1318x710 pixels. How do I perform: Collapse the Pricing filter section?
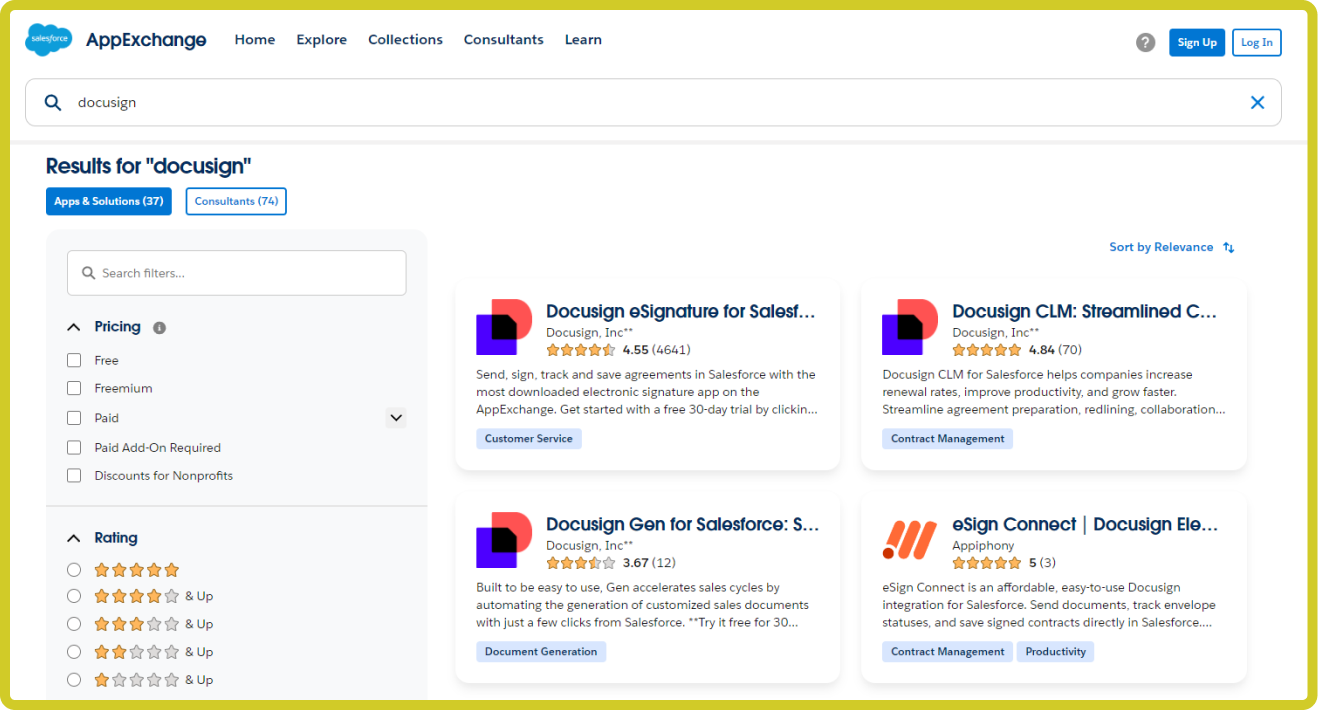[x=73, y=327]
